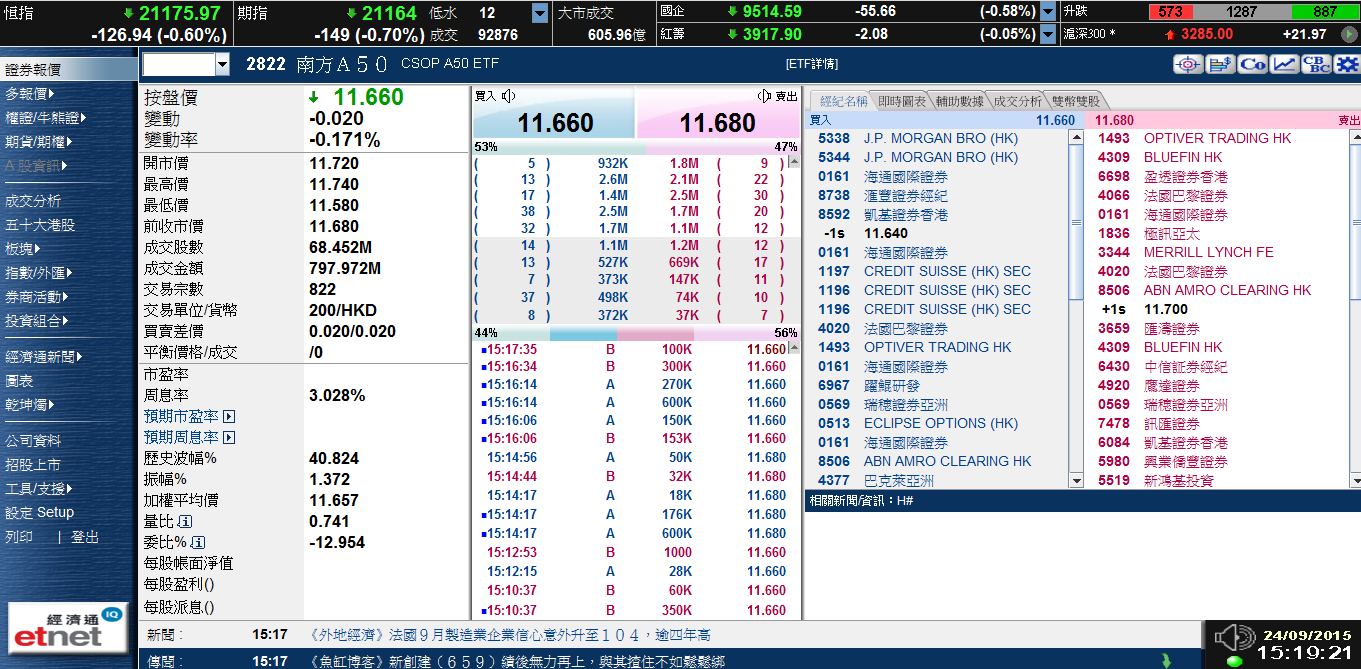
Task: Open the 低水 futures dropdown arrow
Action: pos(540,13)
